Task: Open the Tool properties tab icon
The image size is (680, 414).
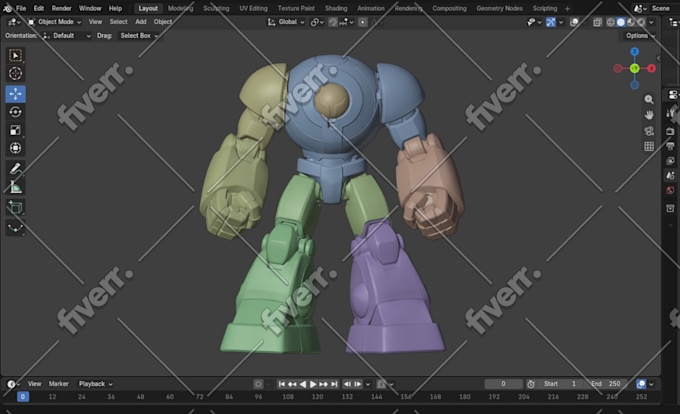Action: coord(670,113)
